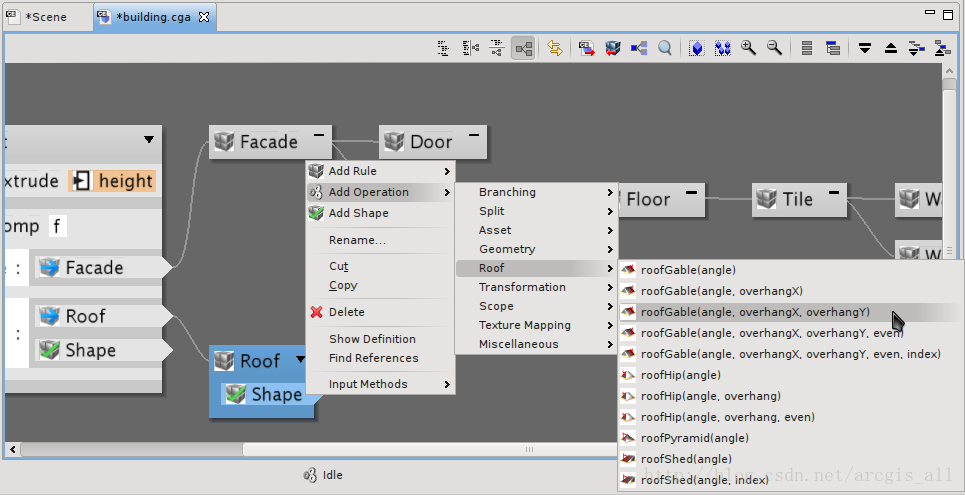Click the magnifier search icon in toolbar
The width and height of the screenshot is (965, 495).
click(x=665, y=48)
